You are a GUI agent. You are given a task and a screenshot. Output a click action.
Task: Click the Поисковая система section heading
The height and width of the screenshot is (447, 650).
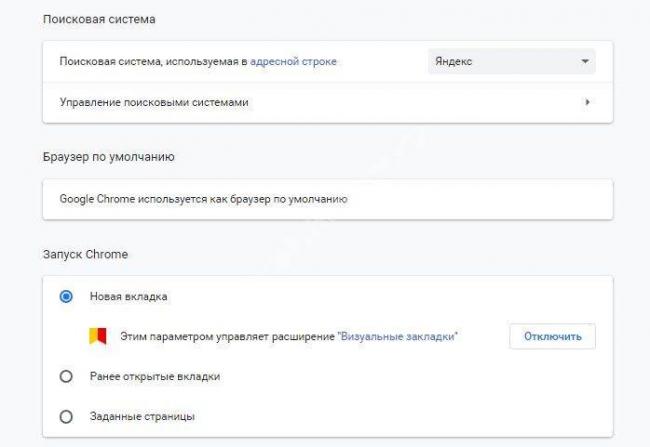pos(99,19)
